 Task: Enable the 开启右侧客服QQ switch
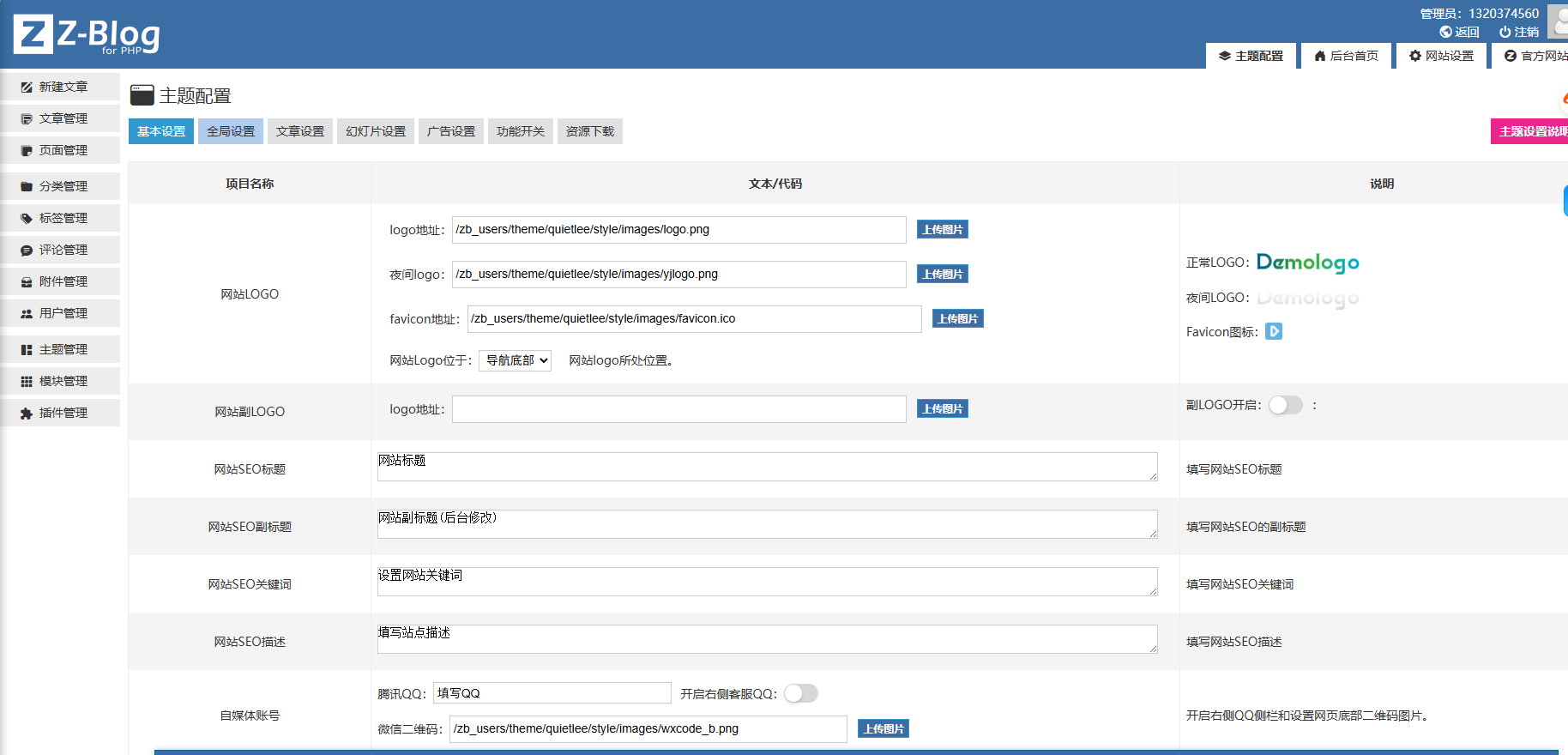coord(800,693)
